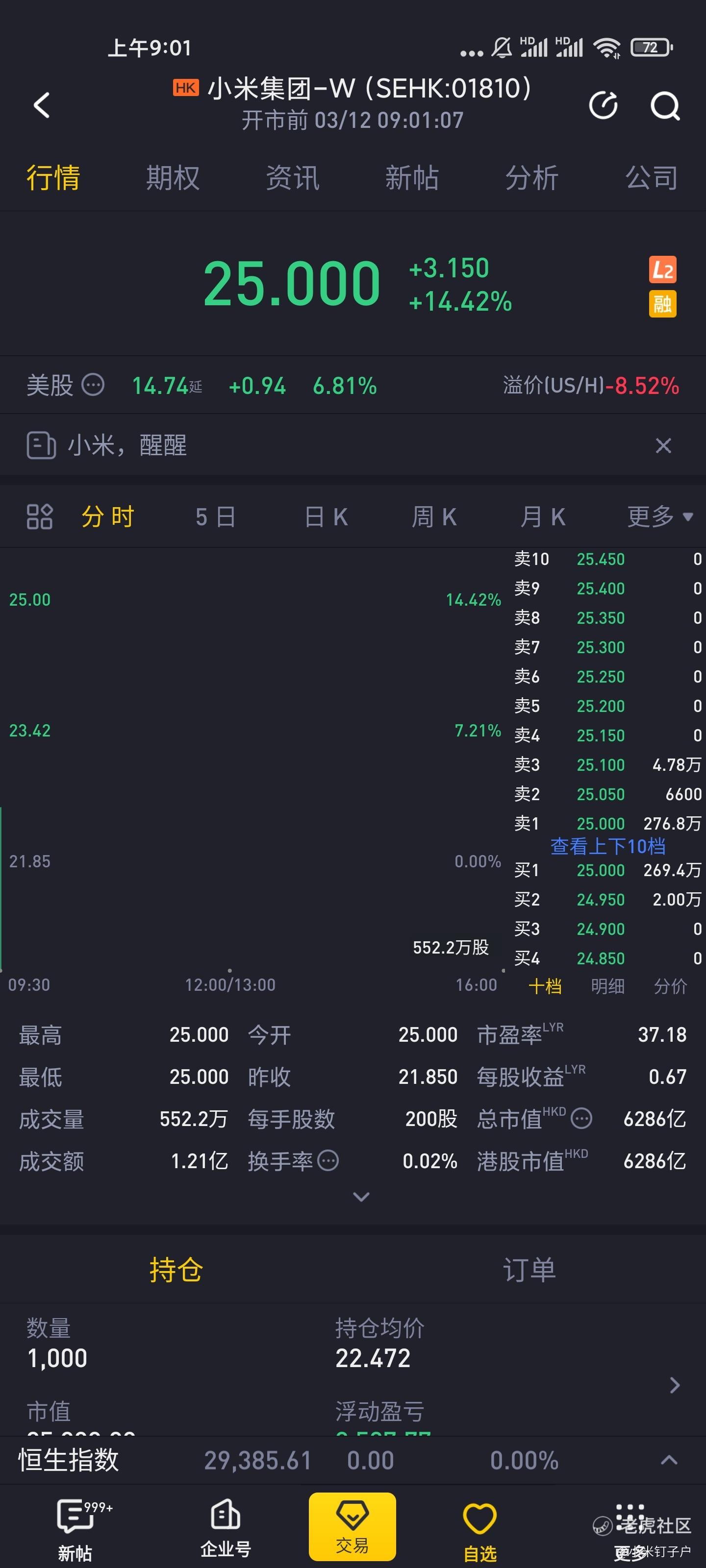Open the note icon beside 小米,醒醒

[x=41, y=445]
